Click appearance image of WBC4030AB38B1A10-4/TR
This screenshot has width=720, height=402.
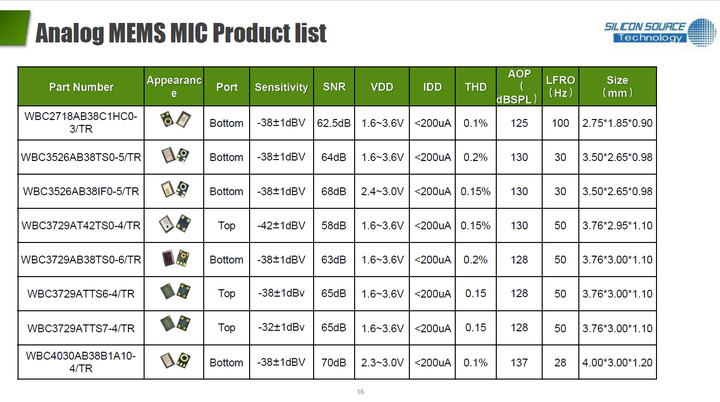[173, 361]
